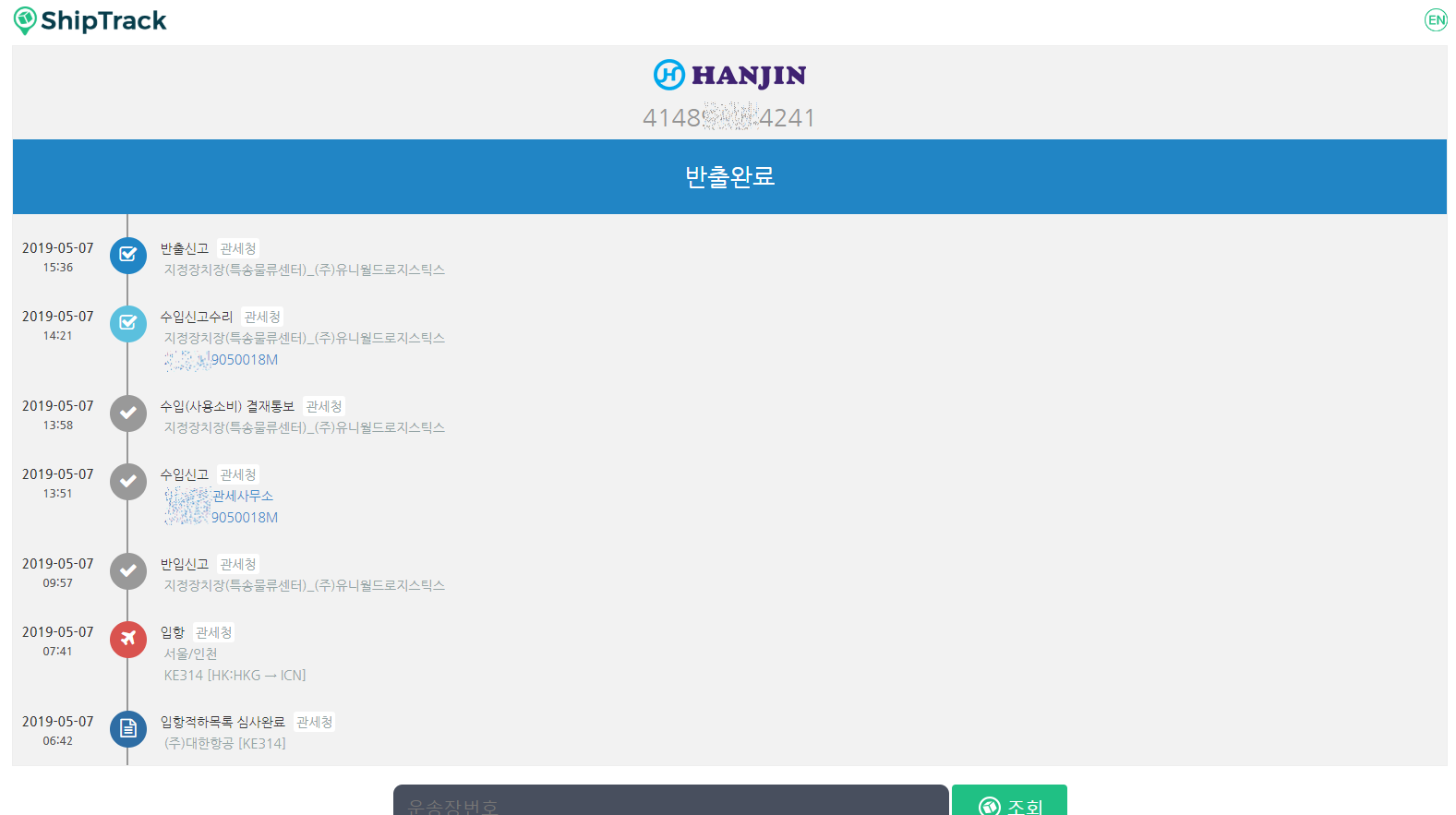Image resolution: width=1456 pixels, height=815 pixels.
Task: Switch language with the EN icon
Action: 1436,20
